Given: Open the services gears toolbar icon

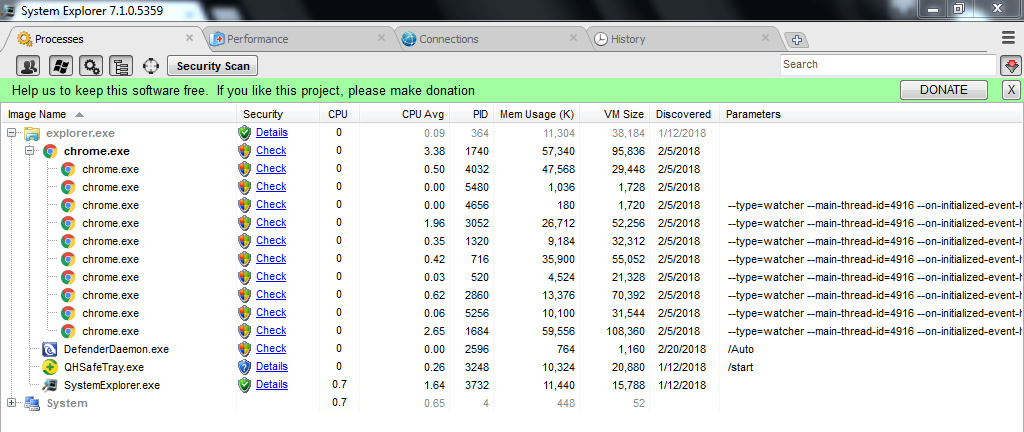Looking at the screenshot, I should tap(91, 65).
